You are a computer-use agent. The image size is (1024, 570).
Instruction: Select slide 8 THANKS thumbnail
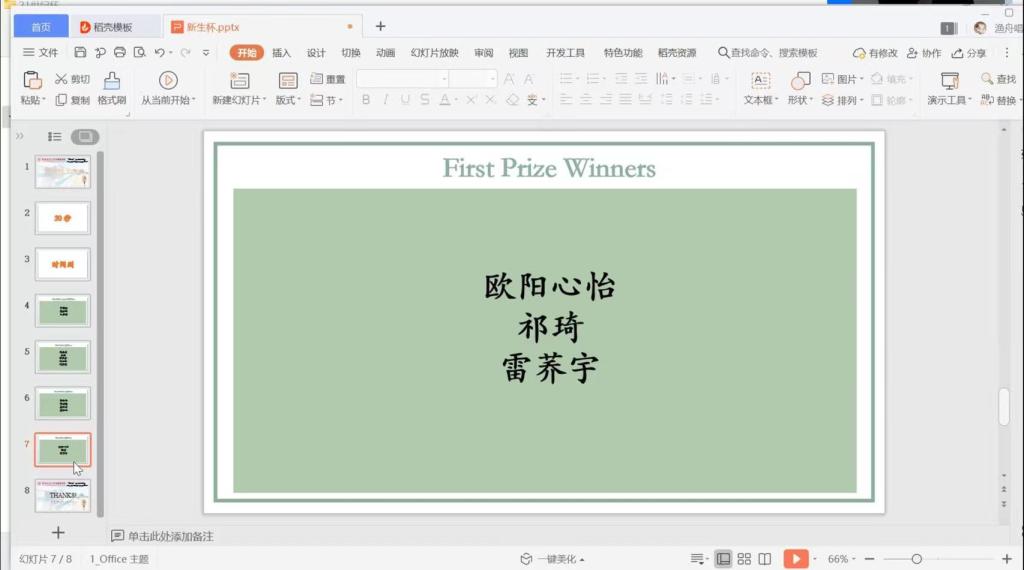pyautogui.click(x=63, y=495)
